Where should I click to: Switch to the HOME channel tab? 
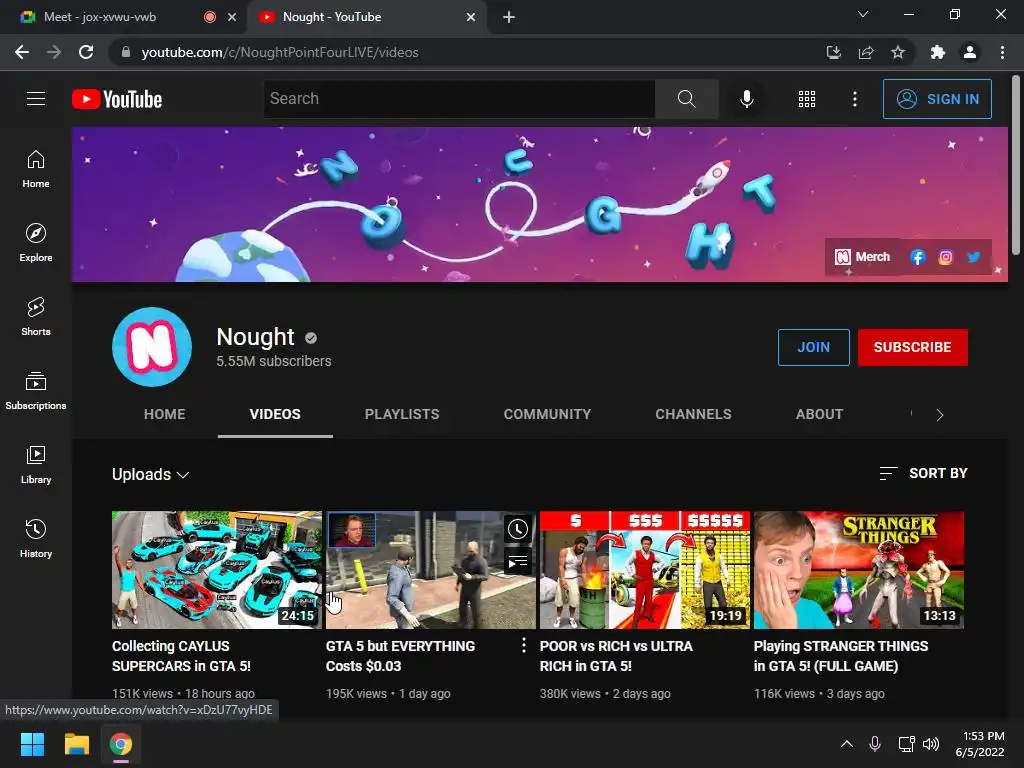165,414
